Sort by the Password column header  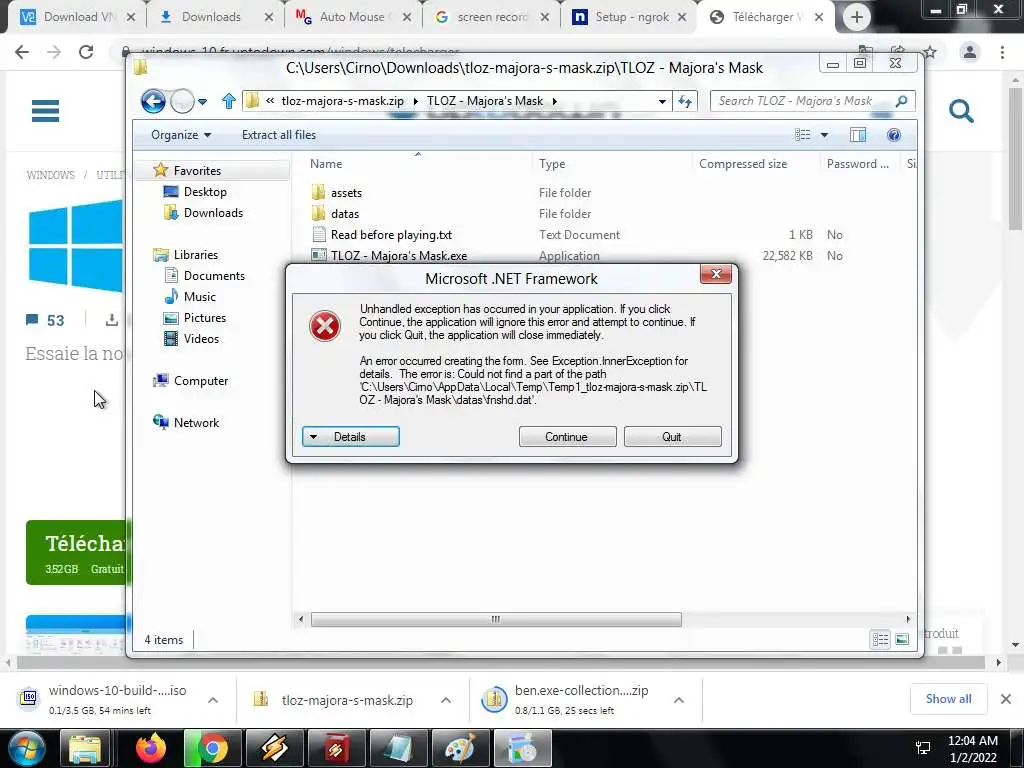pos(859,164)
